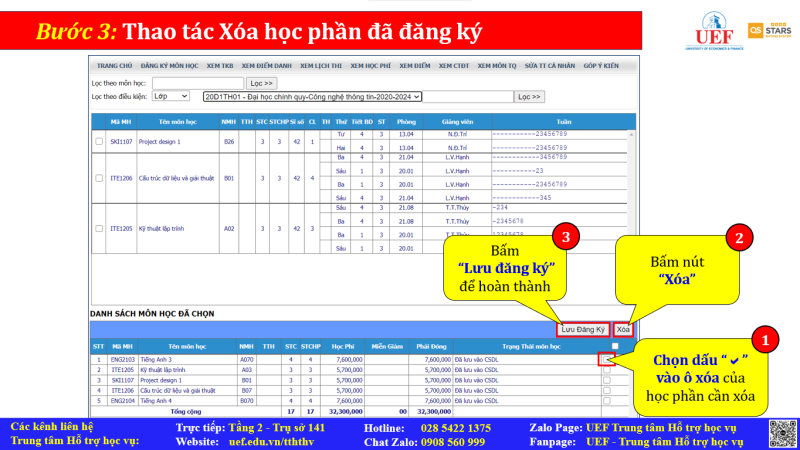Tick the checkbox for ITE1206 course row
Image resolution: width=800 pixels, height=450 pixels.
[x=98, y=178]
